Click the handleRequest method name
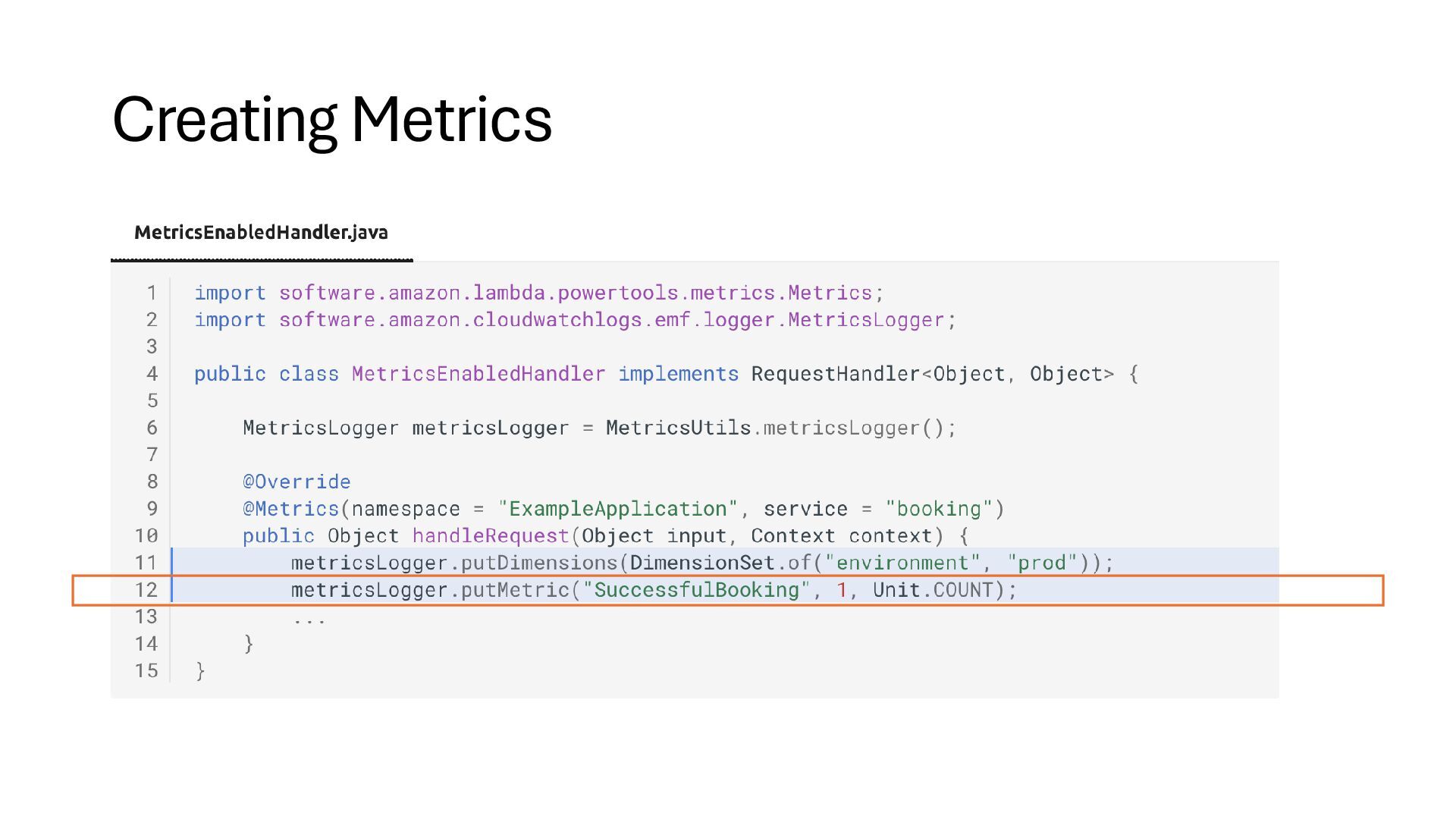Screen dimensions: 1456x819 point(491,536)
